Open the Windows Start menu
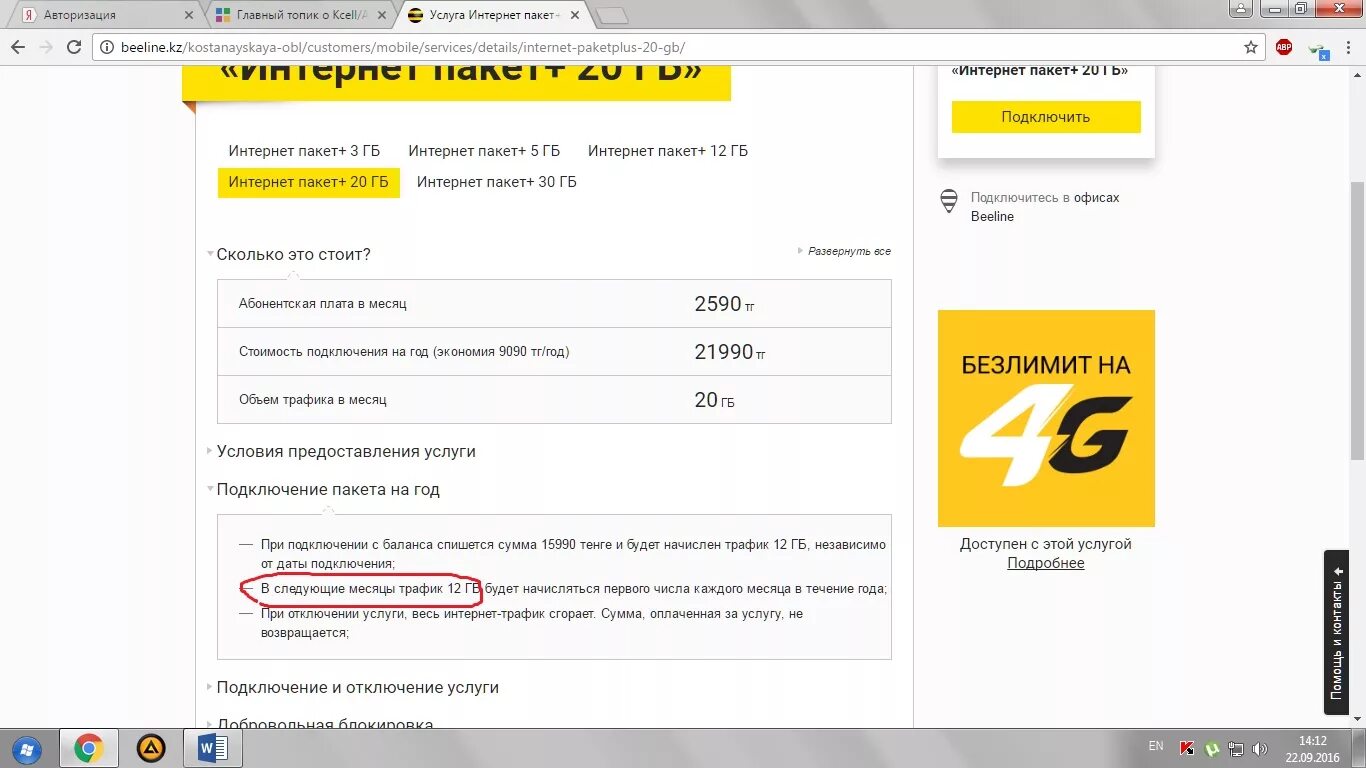The width and height of the screenshot is (1366, 768). click(26, 748)
